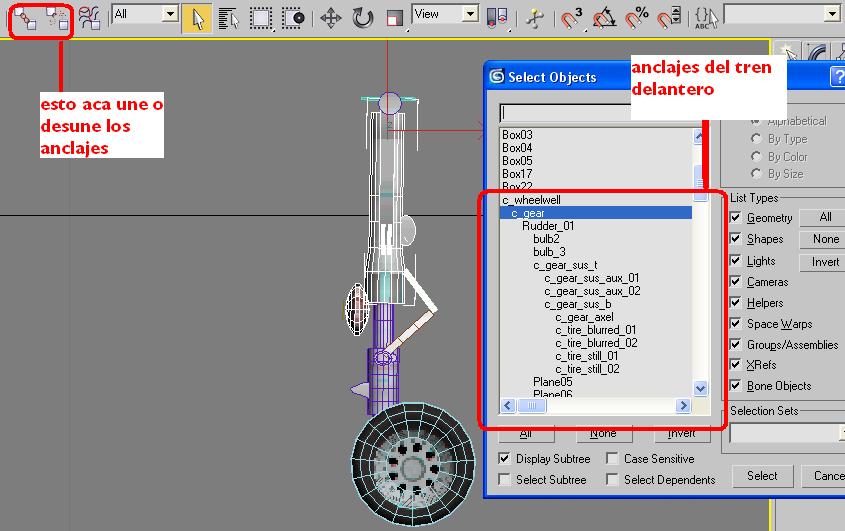Open the Selection Sets dropdown in dialog
Viewport: 845px width, 531px height.
pos(785,433)
